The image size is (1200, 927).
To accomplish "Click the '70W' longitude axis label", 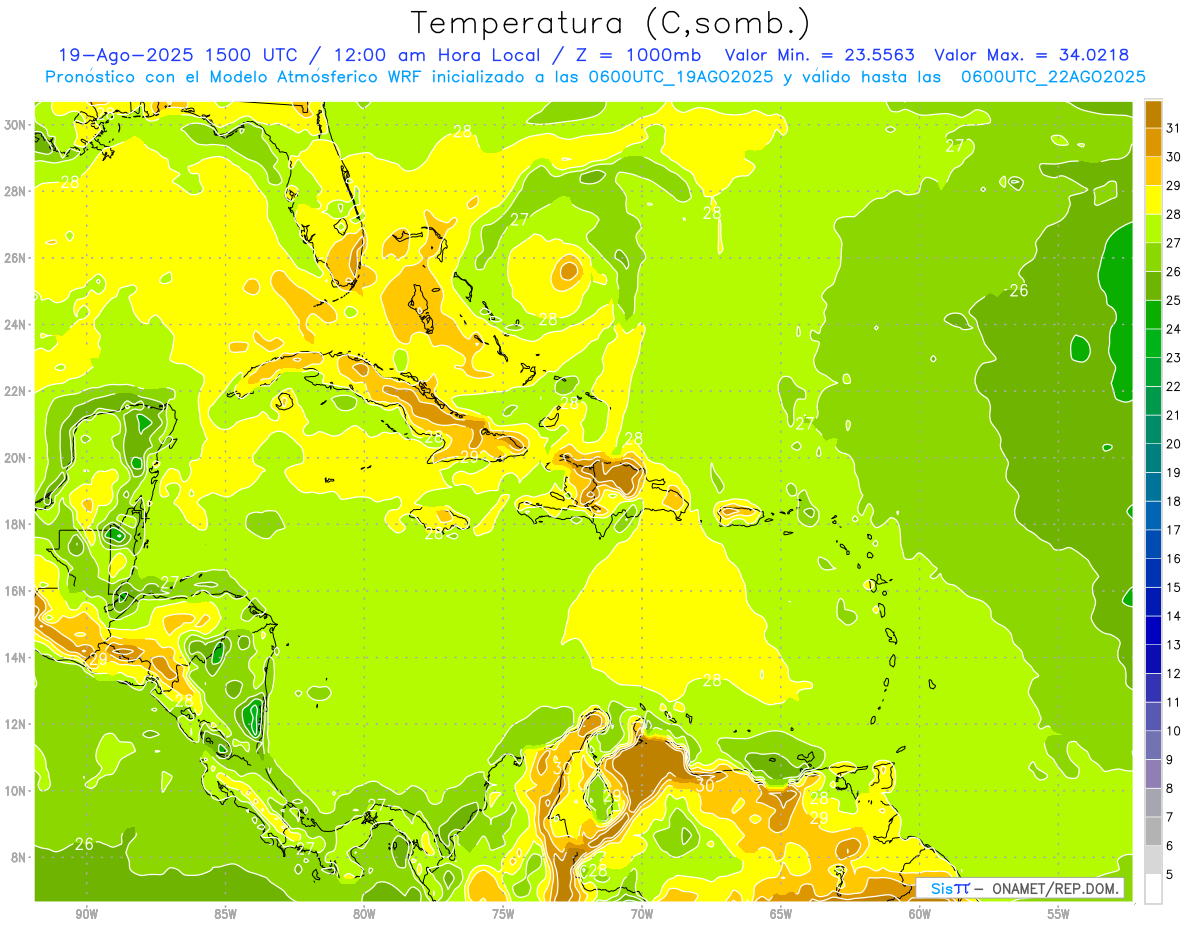I will [642, 914].
